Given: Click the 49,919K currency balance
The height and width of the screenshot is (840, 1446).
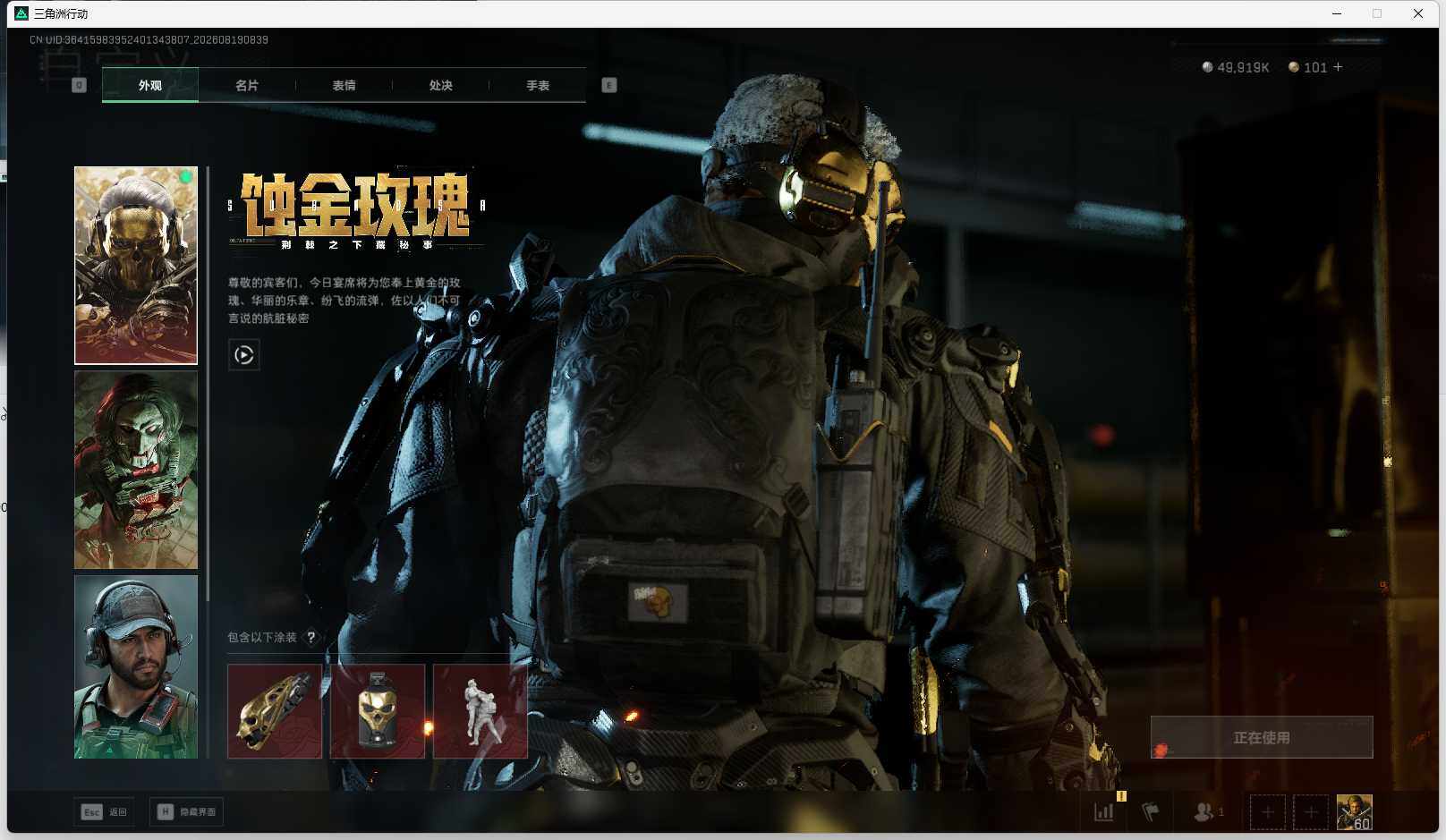Looking at the screenshot, I should (x=1236, y=67).
